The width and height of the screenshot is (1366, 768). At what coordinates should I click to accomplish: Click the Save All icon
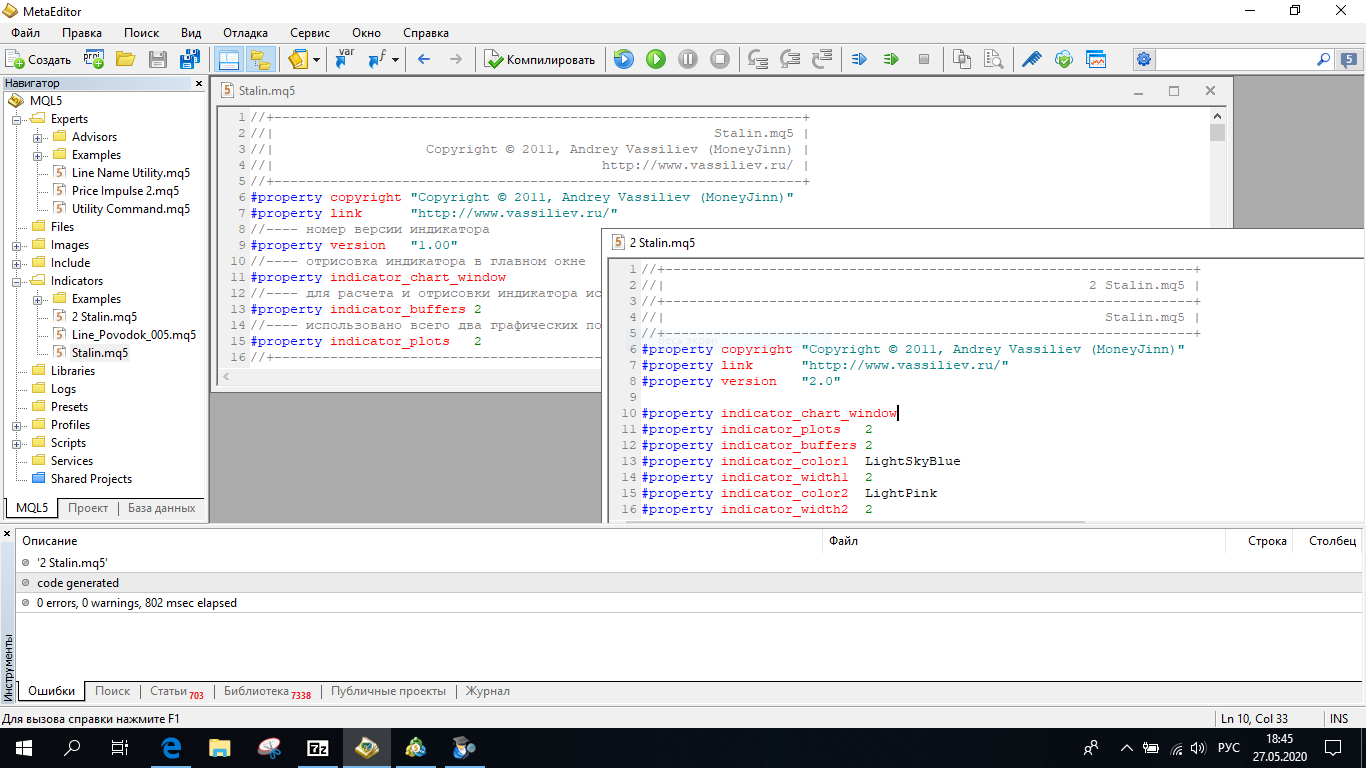190,59
